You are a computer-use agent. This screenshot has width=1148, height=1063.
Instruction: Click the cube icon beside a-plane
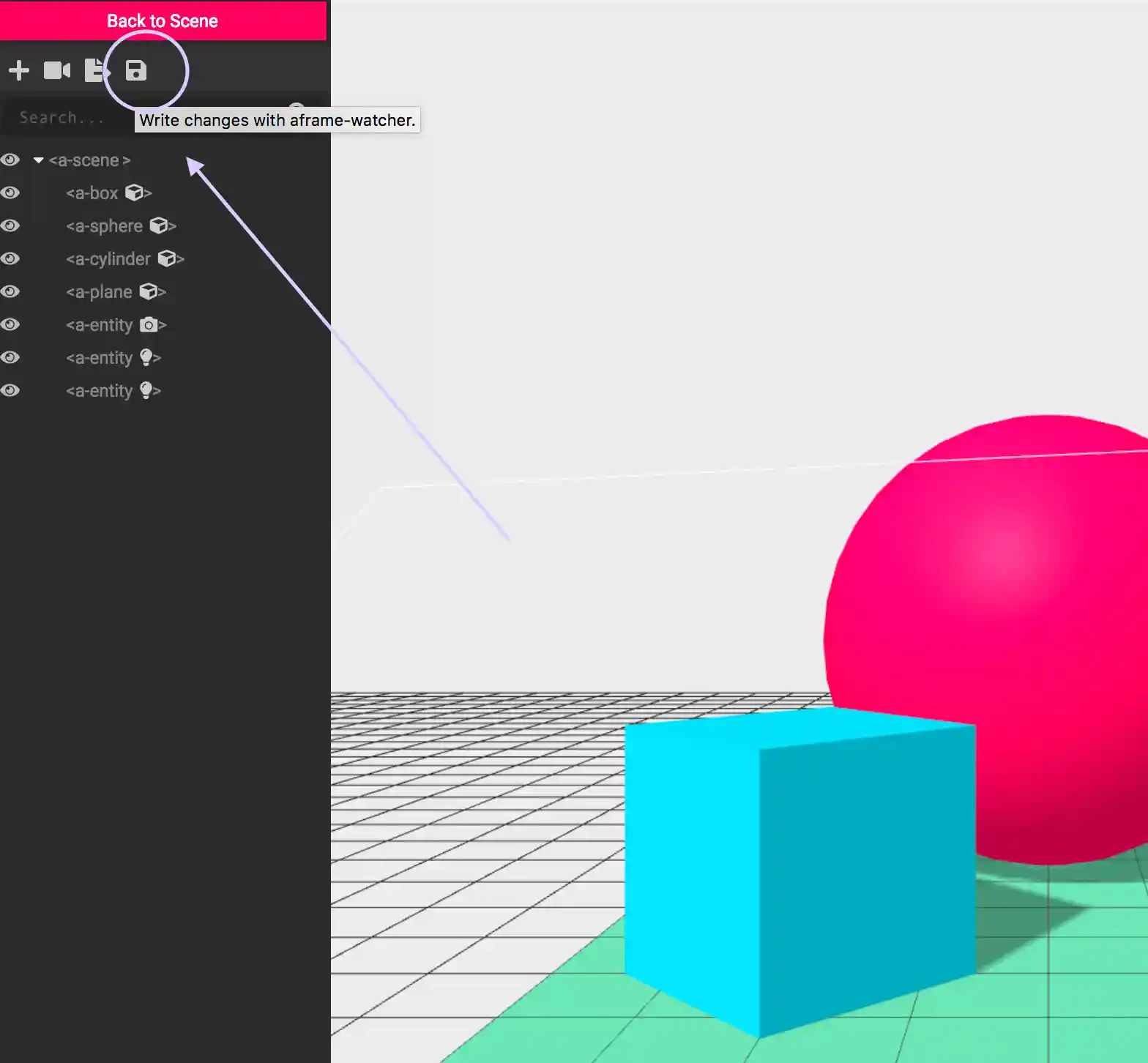[x=149, y=291]
